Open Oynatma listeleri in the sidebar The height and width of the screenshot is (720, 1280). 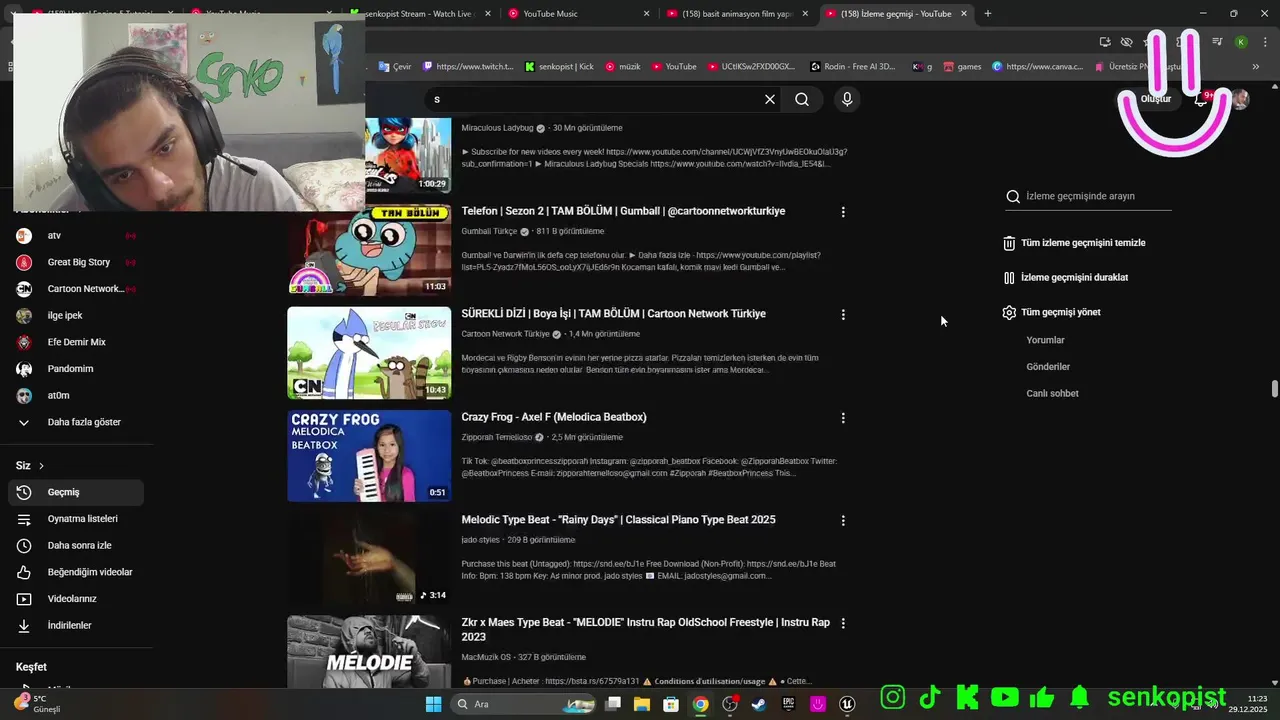pos(76,519)
